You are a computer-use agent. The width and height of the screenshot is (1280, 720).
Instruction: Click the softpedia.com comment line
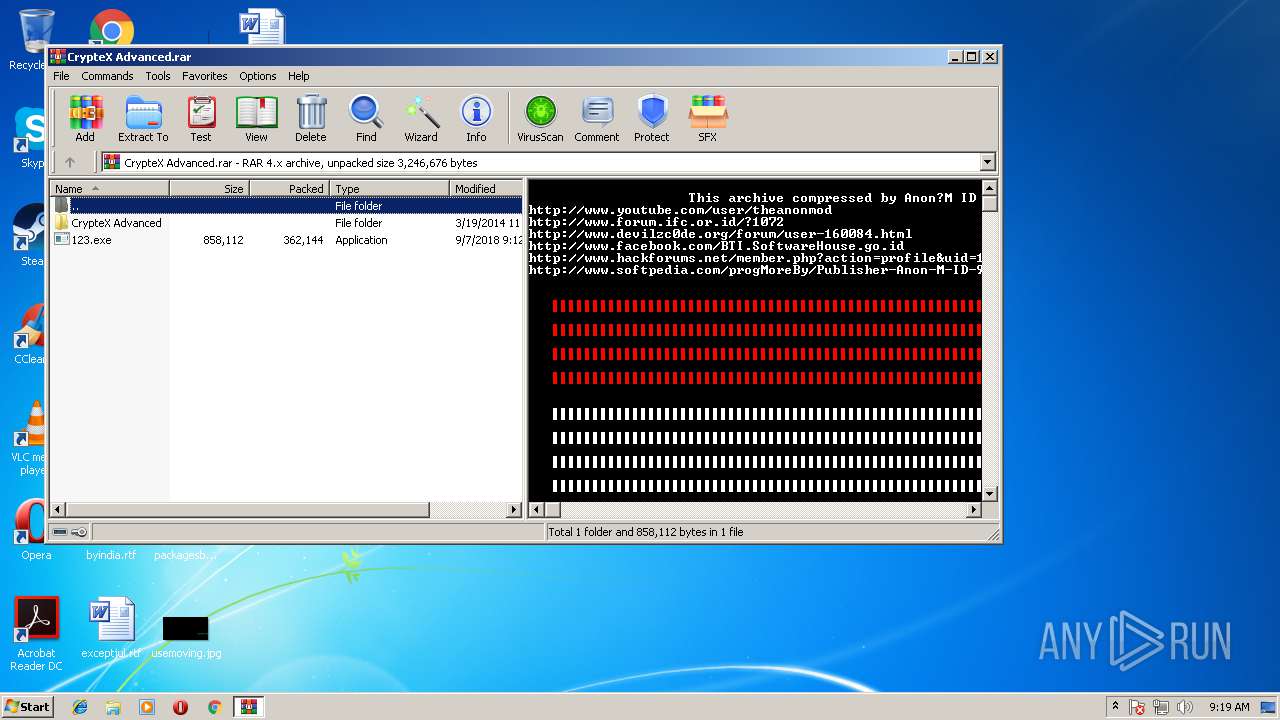[755, 270]
